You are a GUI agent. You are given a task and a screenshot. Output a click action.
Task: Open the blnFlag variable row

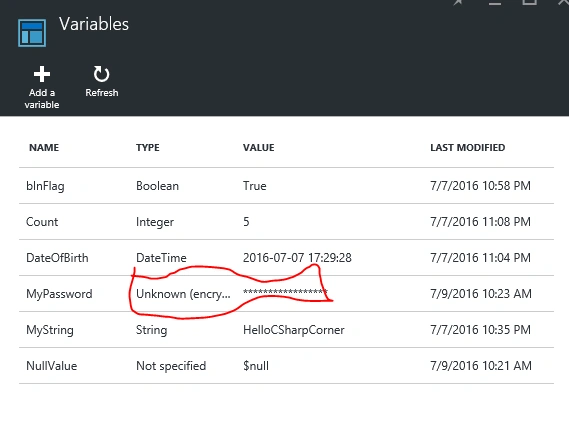tap(286, 186)
